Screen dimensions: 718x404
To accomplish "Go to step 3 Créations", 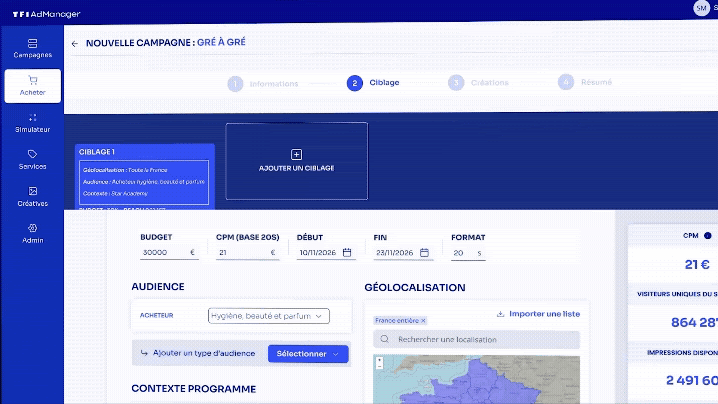I will point(480,83).
